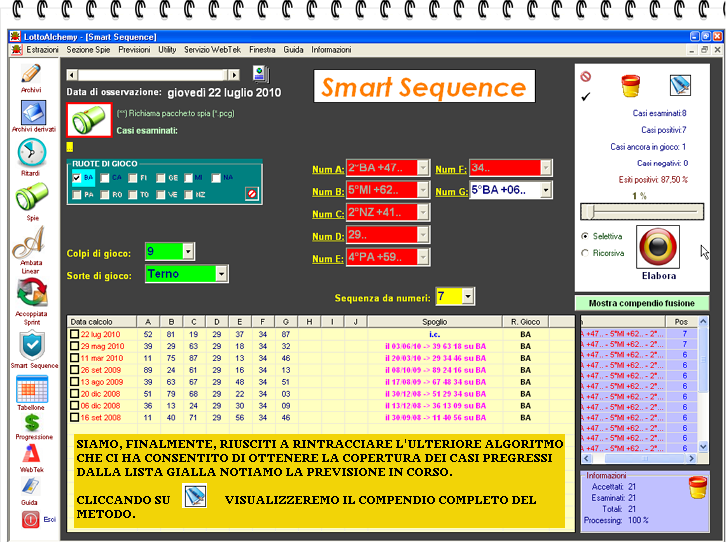Click the bucket icon in the Informazioni panel
This screenshot has height=542, width=726.
coord(698,487)
